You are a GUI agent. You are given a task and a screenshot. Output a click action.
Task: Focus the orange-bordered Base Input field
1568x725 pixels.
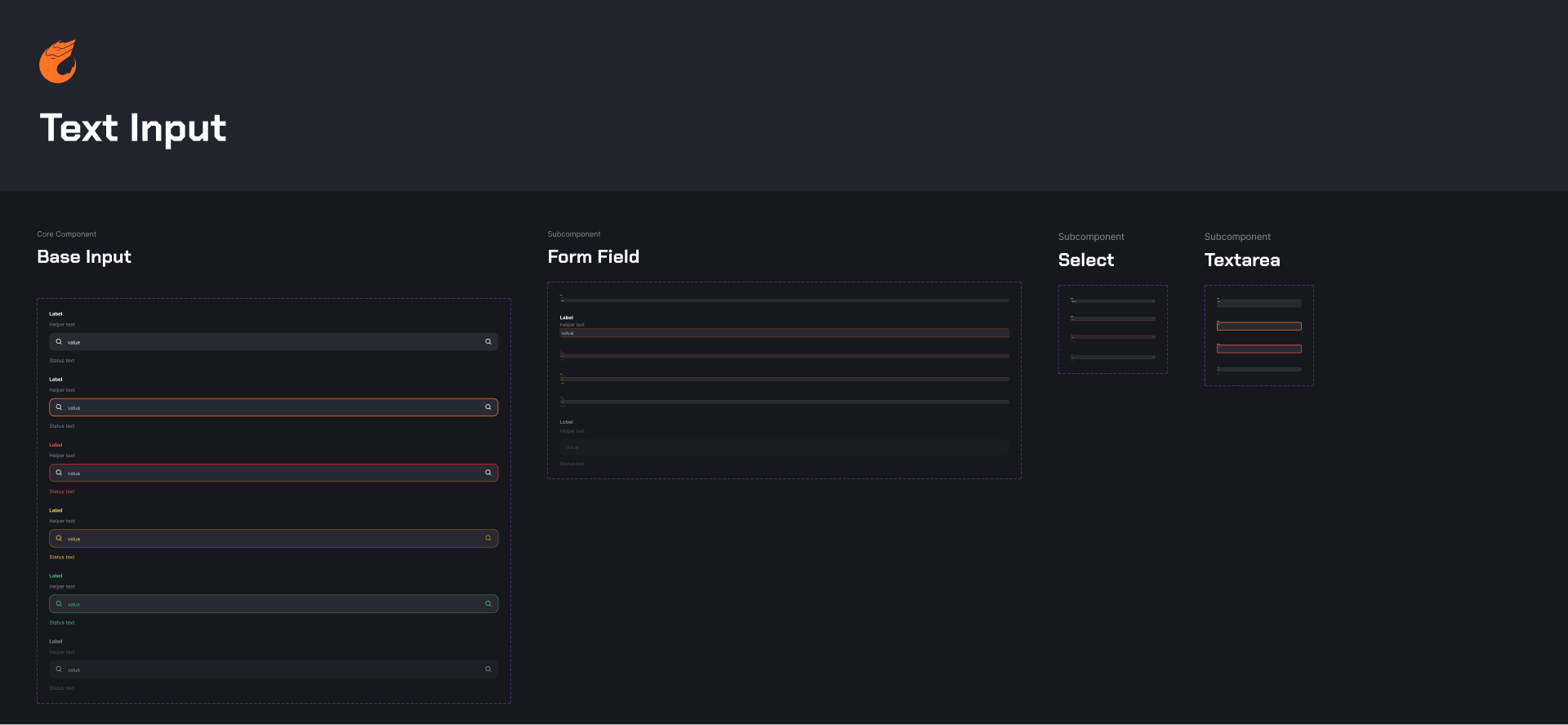coord(274,407)
